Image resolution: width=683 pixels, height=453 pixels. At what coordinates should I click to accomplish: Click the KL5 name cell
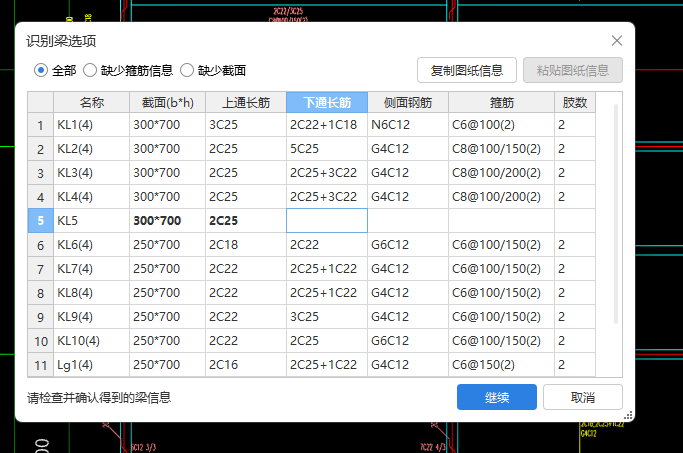(91, 220)
